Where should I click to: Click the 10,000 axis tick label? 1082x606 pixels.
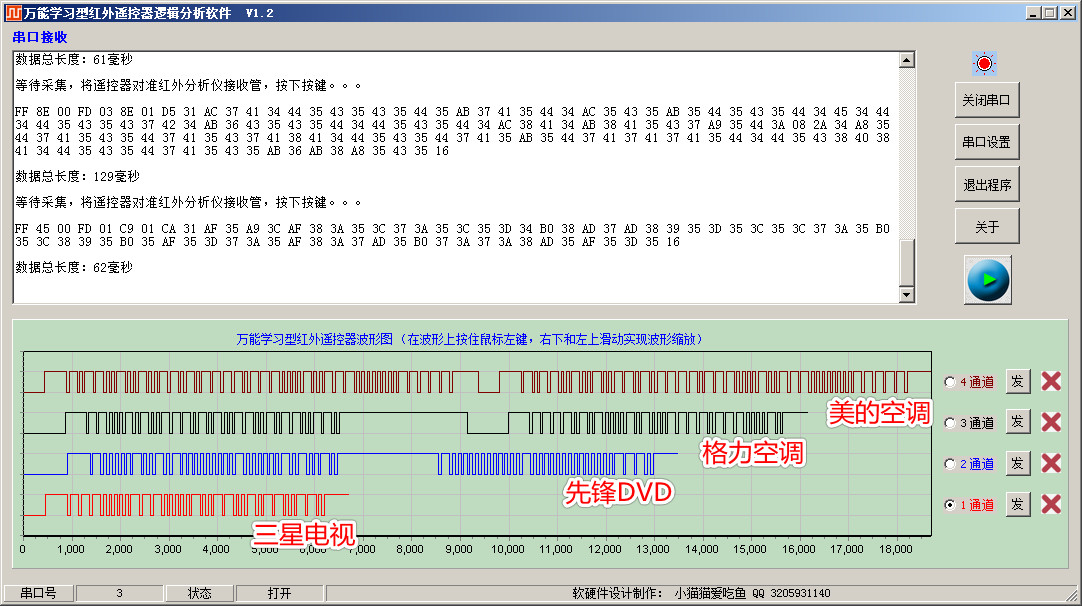click(508, 549)
